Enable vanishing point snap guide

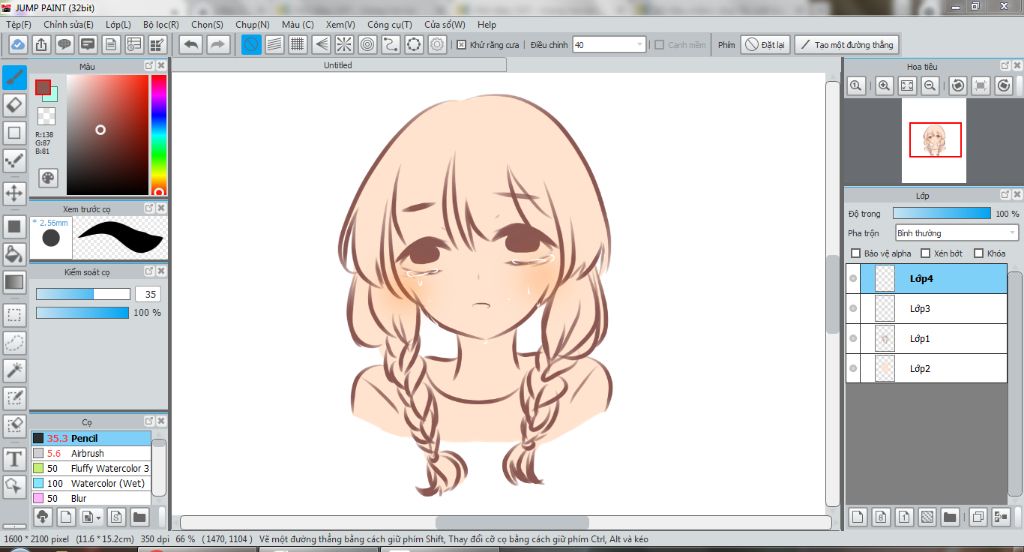click(321, 44)
